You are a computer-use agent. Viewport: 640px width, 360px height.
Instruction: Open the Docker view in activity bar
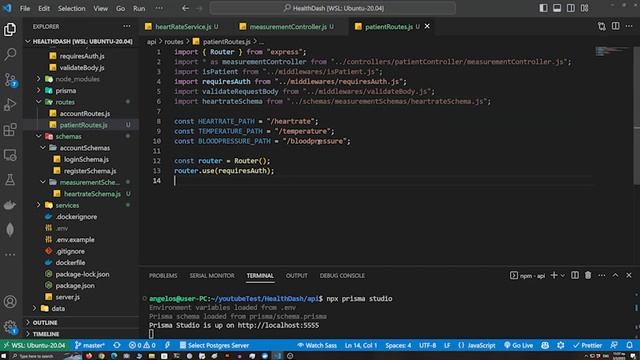(x=10, y=205)
